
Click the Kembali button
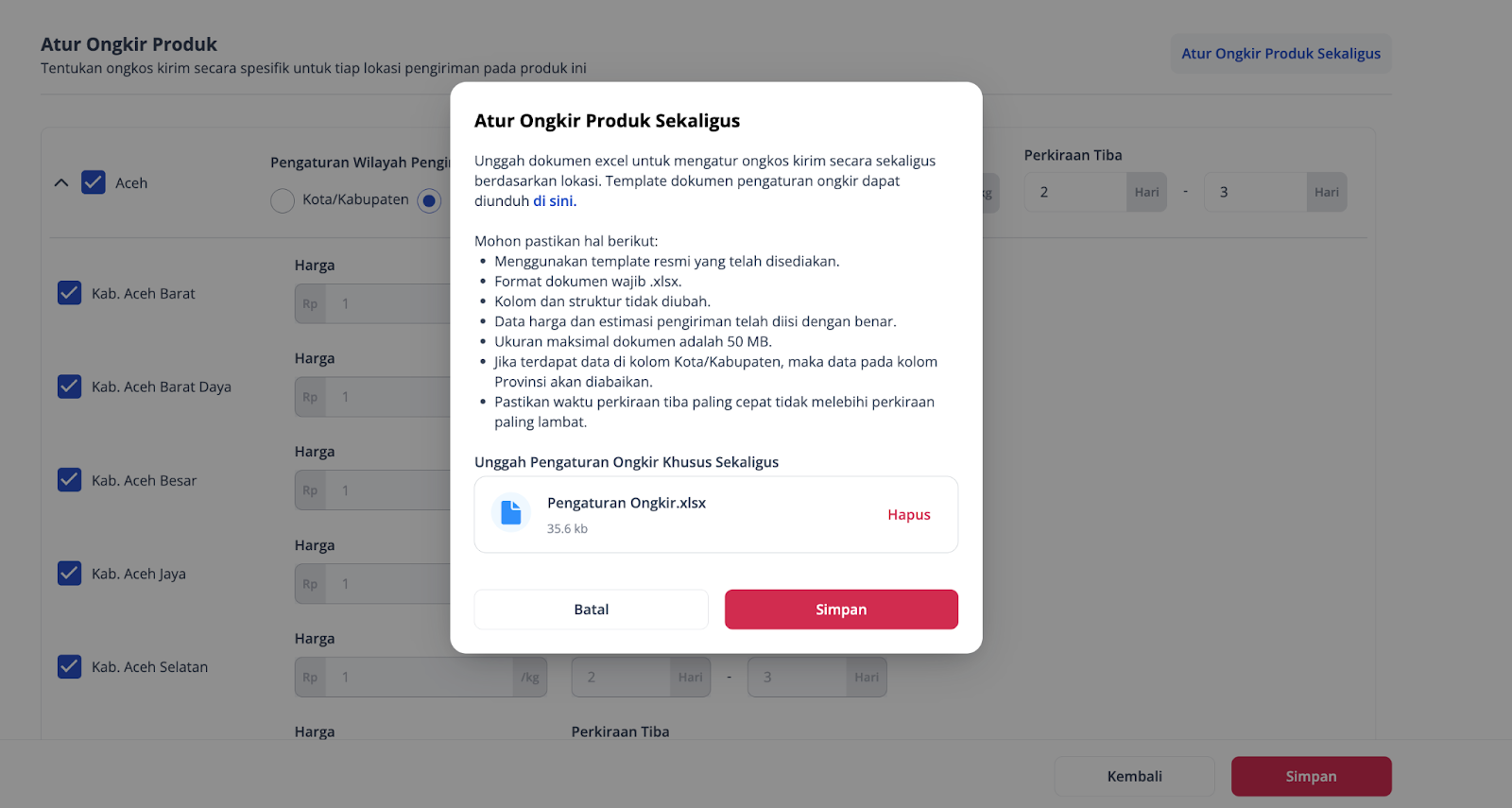(x=1134, y=776)
